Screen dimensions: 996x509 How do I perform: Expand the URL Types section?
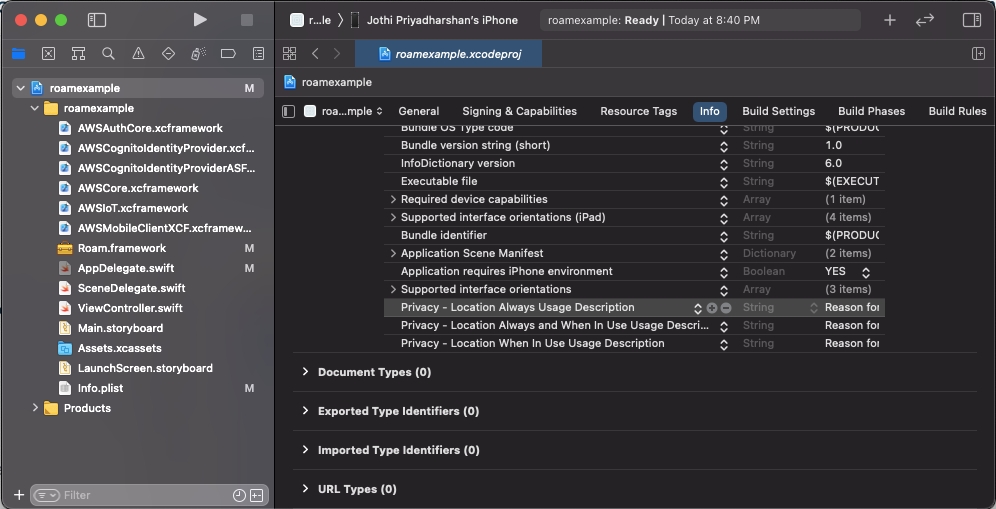click(x=306, y=489)
